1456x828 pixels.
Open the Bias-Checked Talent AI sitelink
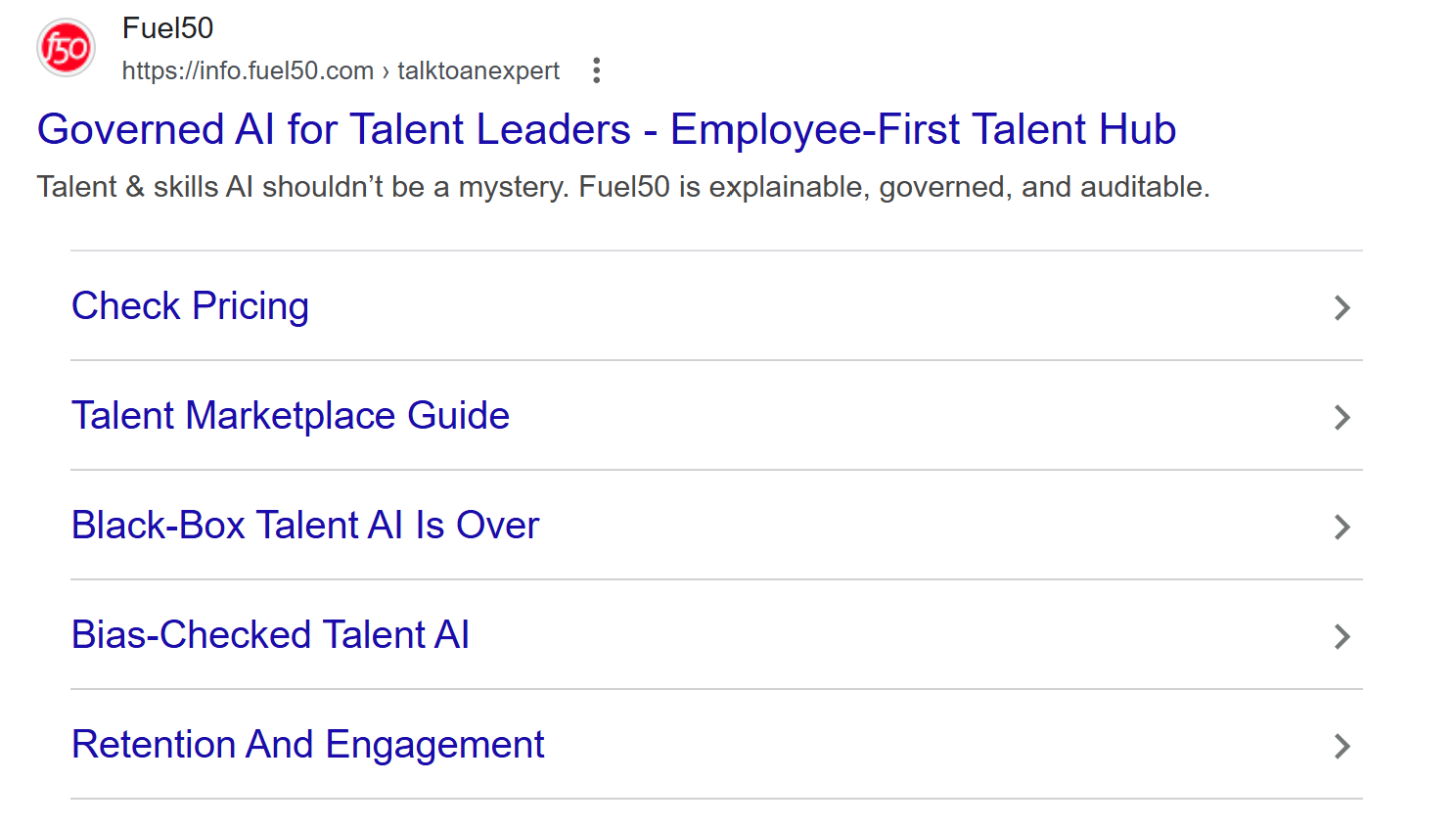270,634
